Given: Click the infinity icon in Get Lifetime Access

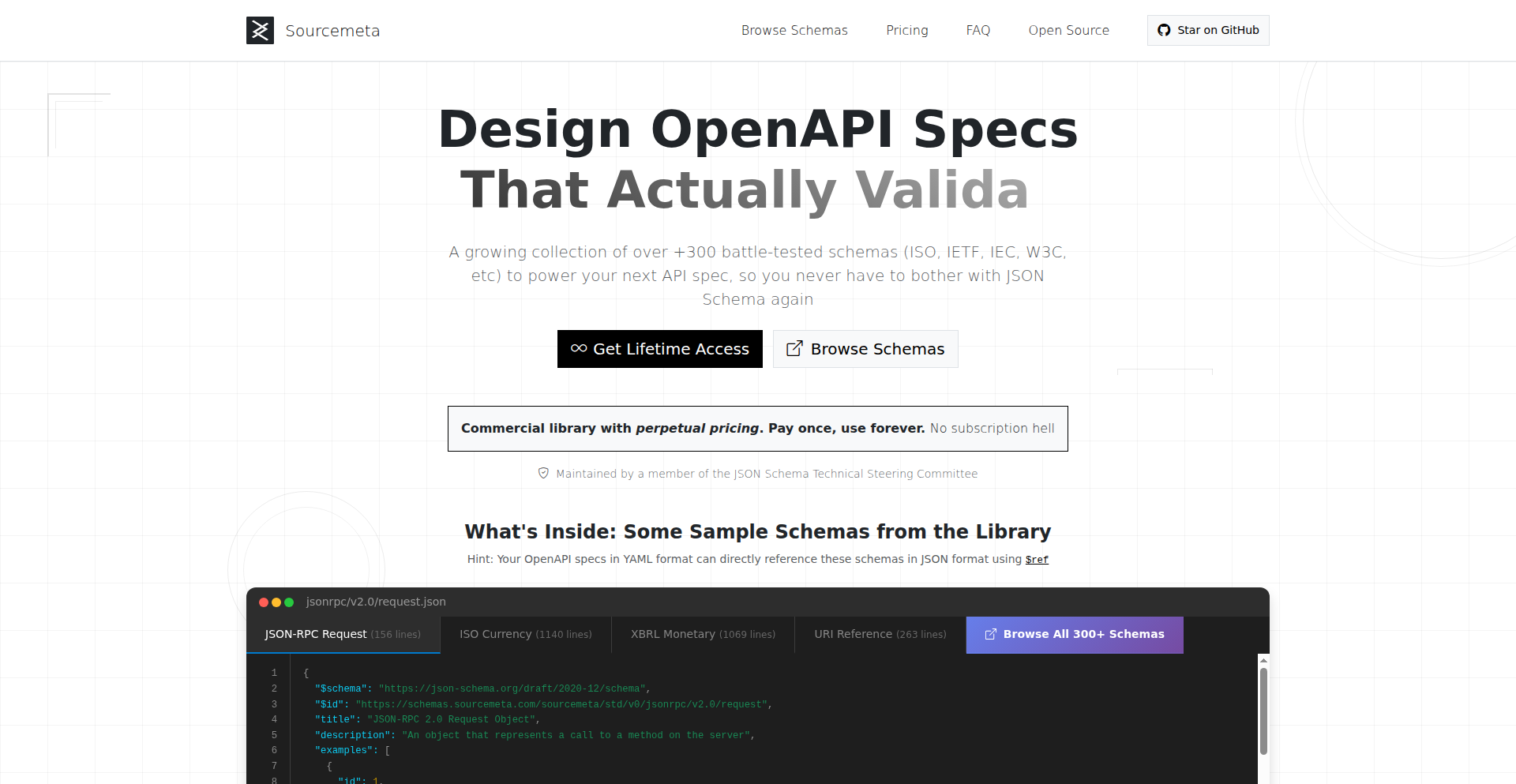Looking at the screenshot, I should point(580,348).
